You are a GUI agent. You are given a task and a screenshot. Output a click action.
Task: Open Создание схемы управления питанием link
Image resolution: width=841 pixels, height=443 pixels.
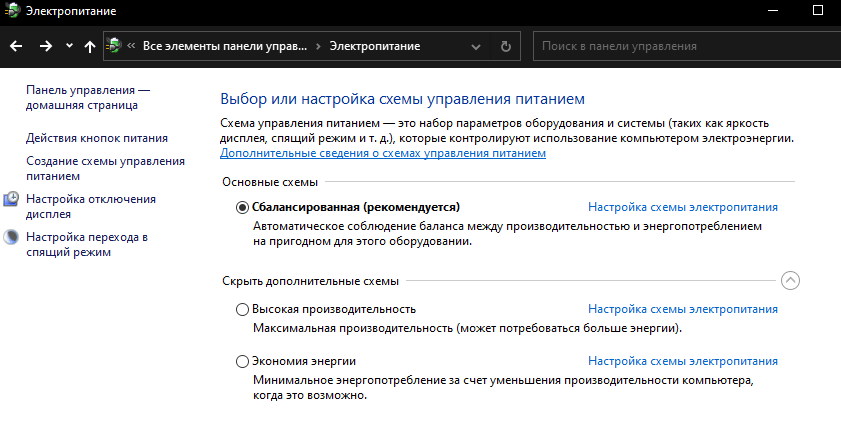coord(105,168)
